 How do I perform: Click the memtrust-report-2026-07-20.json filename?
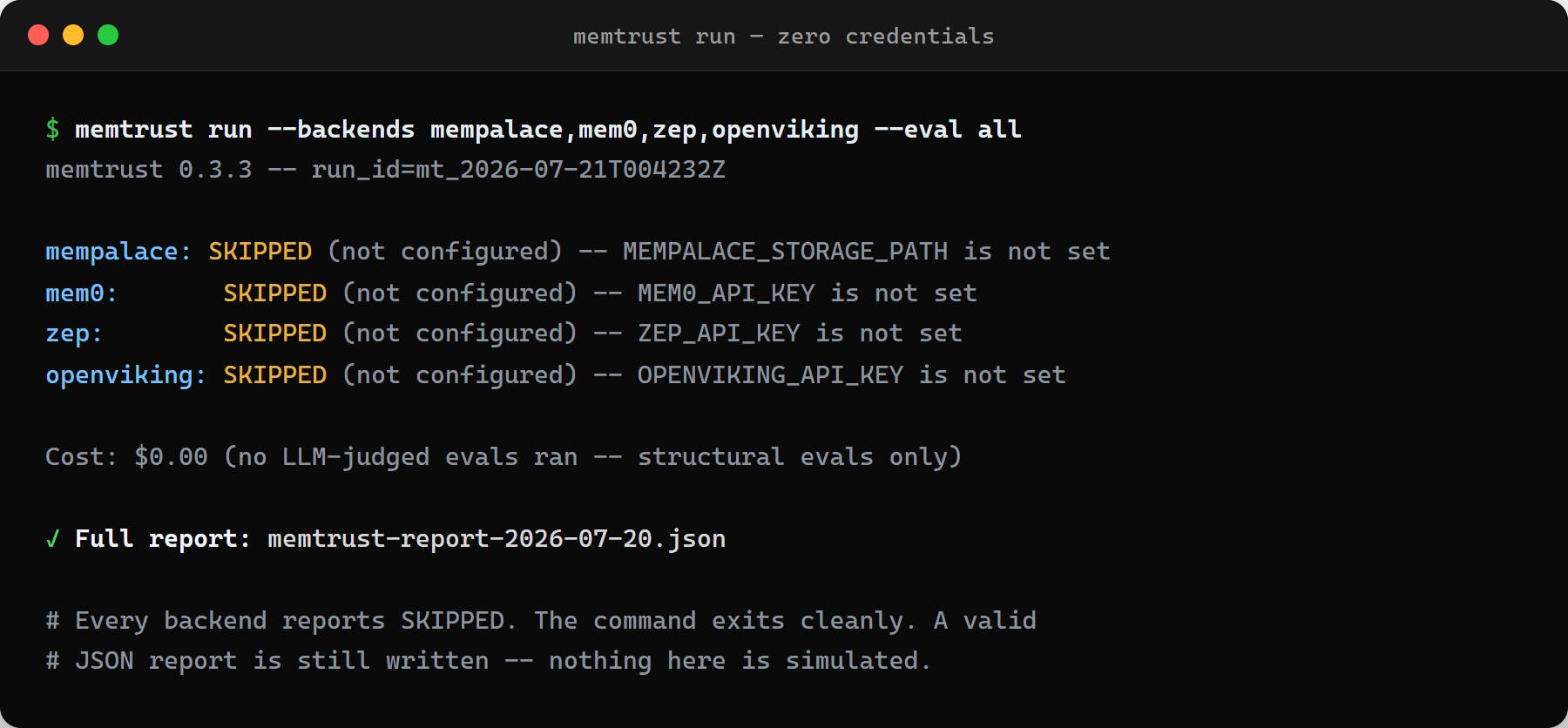[497, 539]
